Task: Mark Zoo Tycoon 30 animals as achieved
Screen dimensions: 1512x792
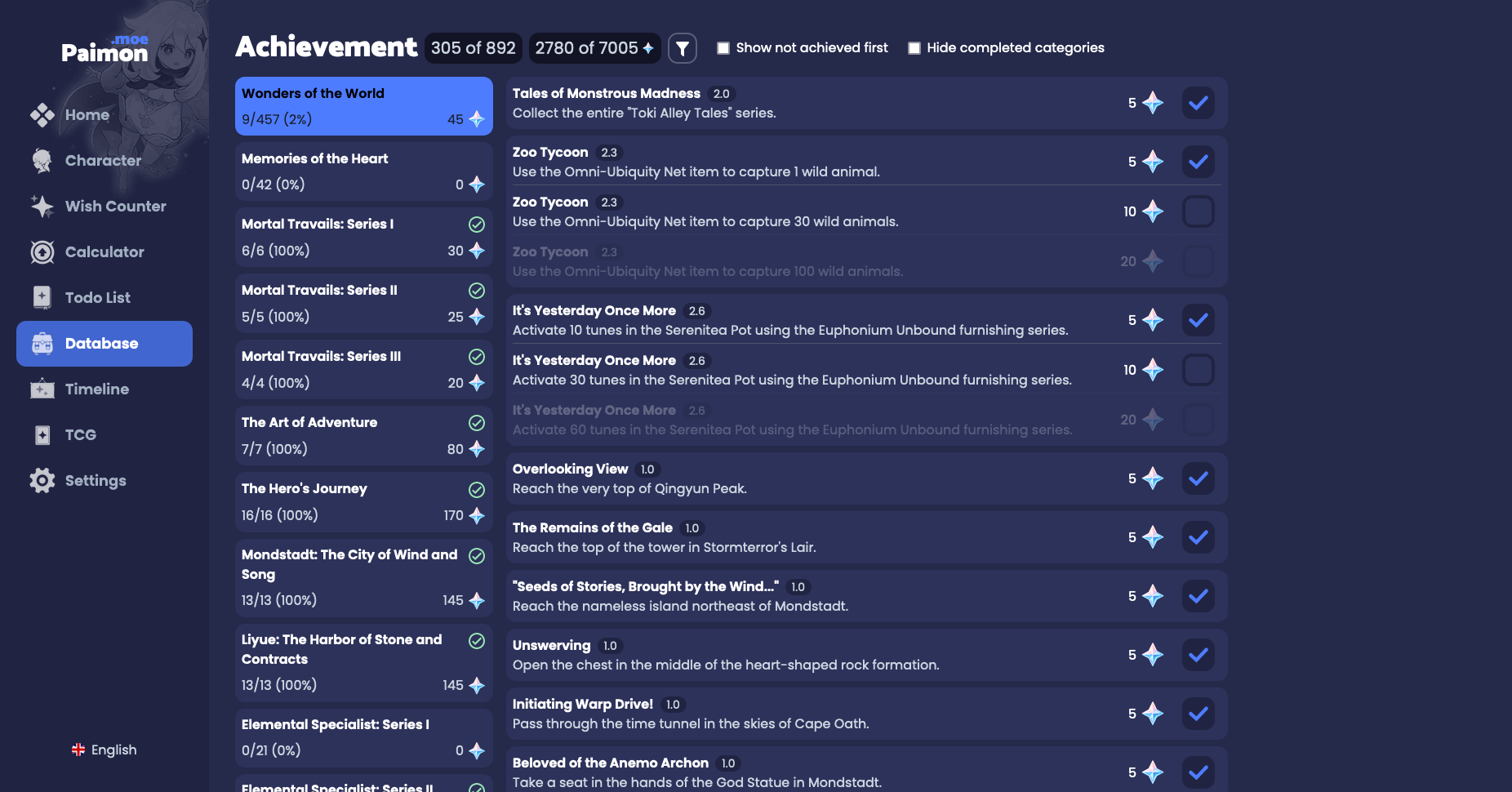Action: click(x=1198, y=211)
